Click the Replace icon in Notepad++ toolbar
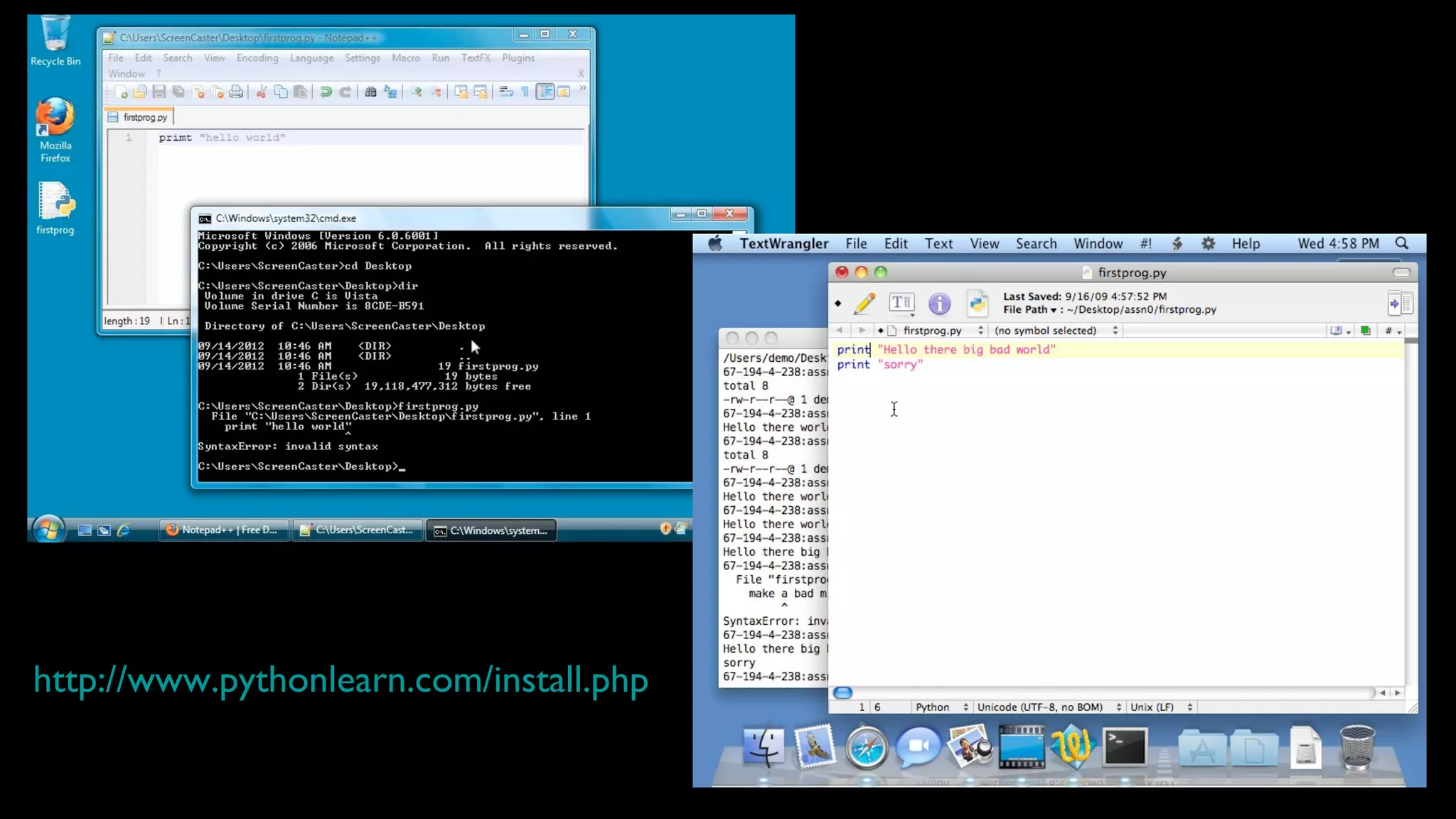The width and height of the screenshot is (1456, 819). click(x=390, y=91)
